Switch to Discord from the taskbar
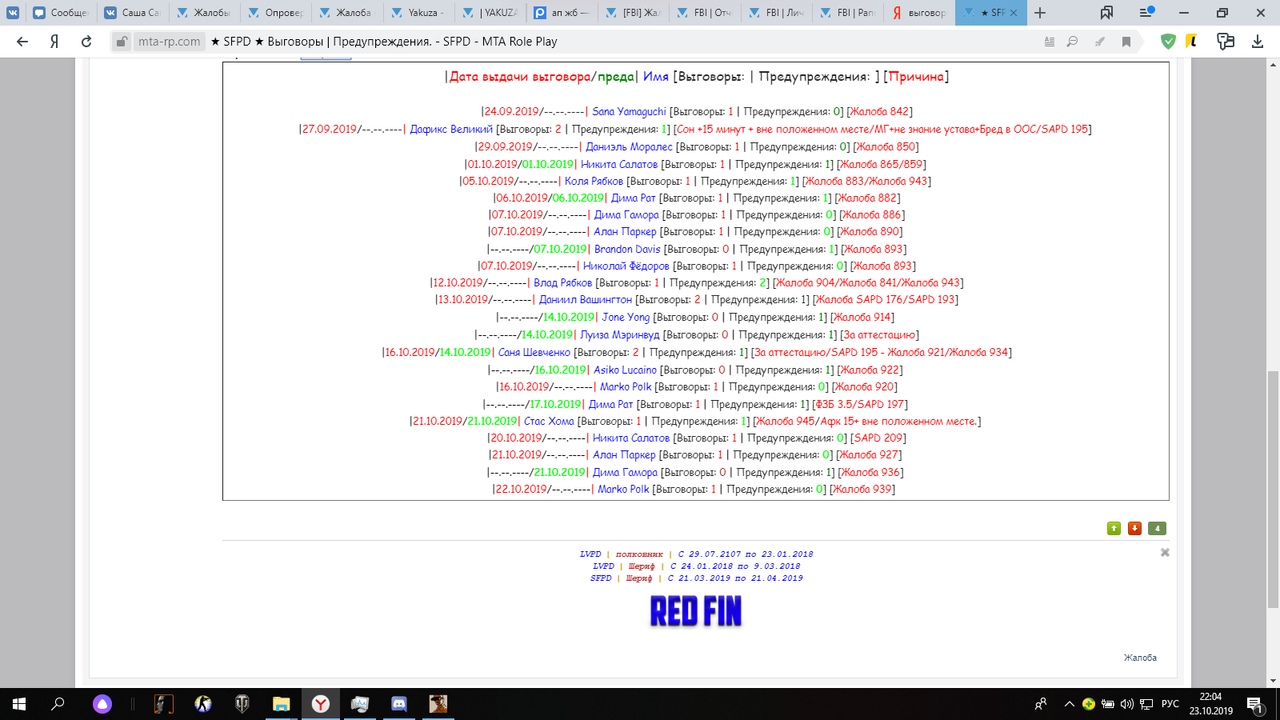 point(398,704)
